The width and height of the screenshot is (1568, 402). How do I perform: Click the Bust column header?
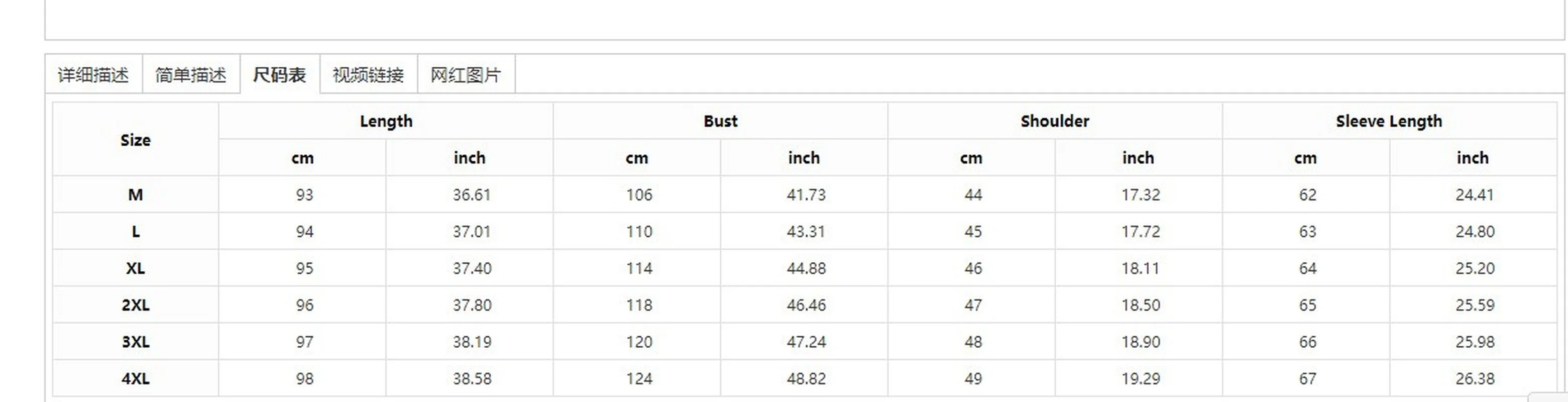pyautogui.click(x=720, y=121)
